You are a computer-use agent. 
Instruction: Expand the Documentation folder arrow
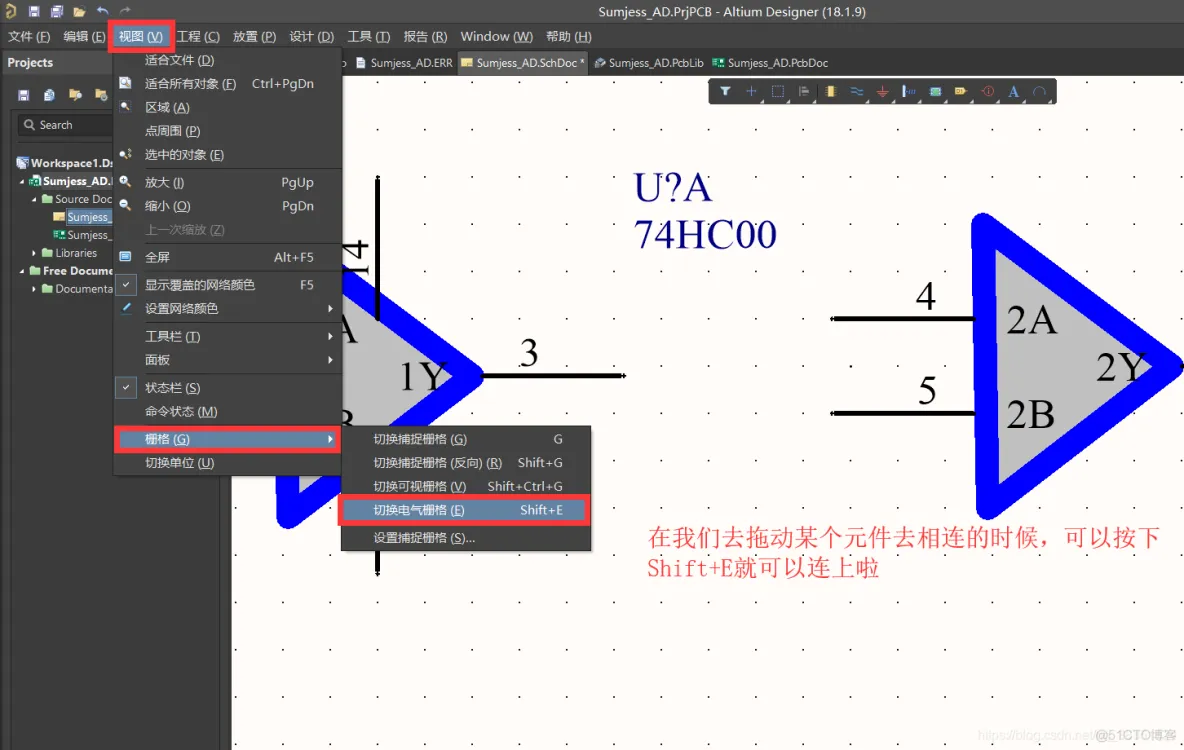[34, 289]
